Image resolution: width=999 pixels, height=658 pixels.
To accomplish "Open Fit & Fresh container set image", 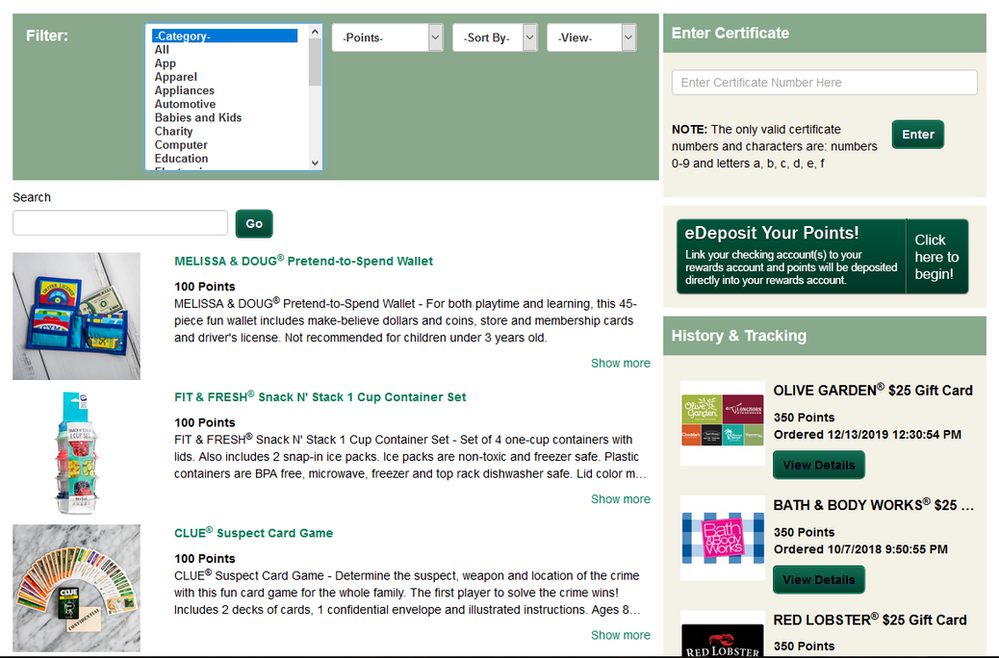I will [76, 452].
